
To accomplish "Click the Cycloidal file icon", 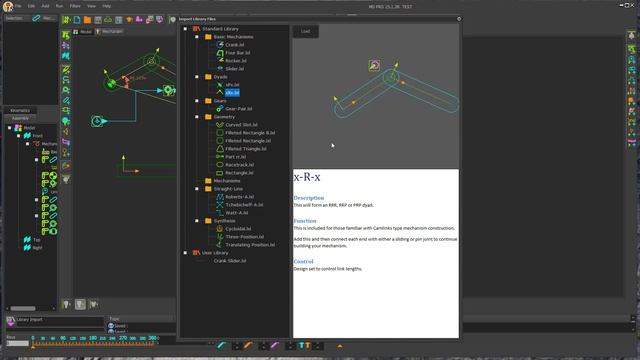I will click(220, 229).
